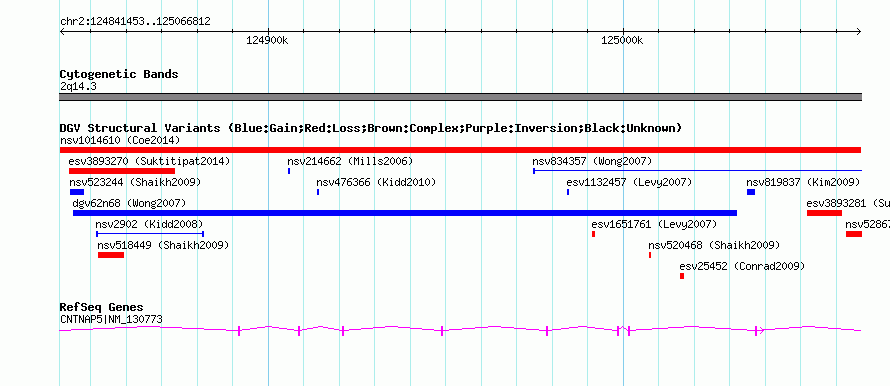Click the blue nsv819837 gain block
The image size is (890, 386).
(751, 192)
